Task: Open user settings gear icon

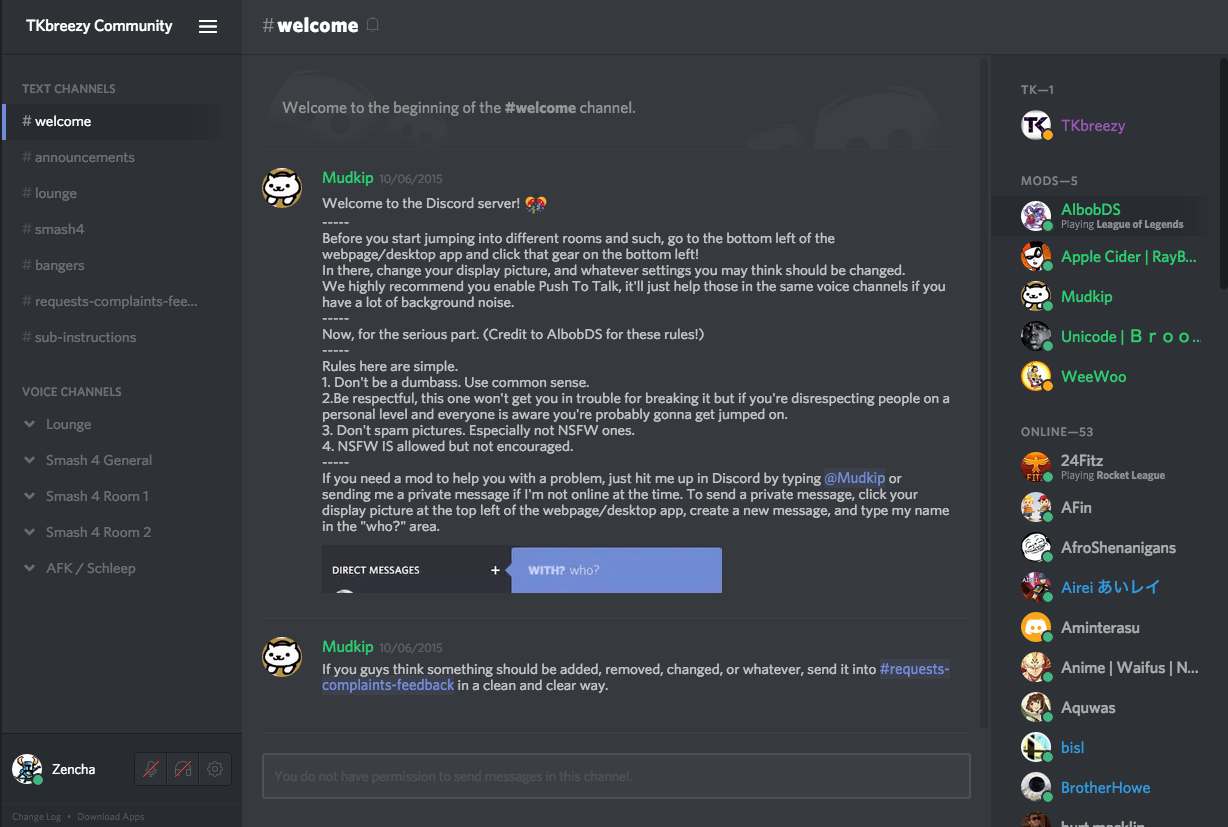Action: point(215,769)
